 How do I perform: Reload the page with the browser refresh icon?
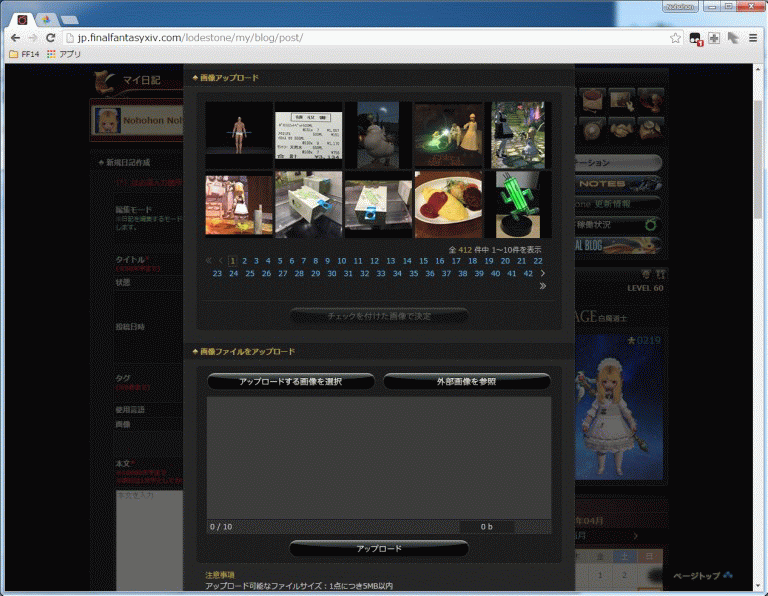pos(50,38)
